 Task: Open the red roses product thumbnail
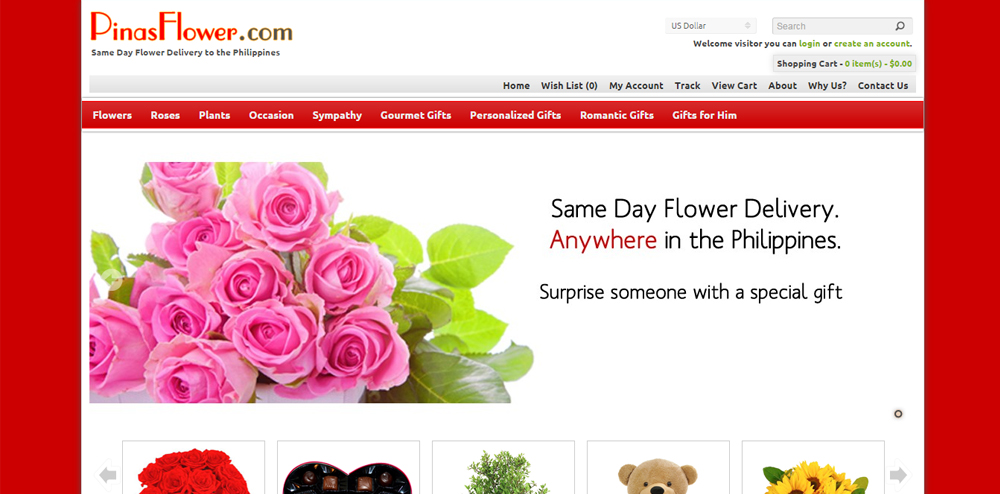[x=193, y=467]
